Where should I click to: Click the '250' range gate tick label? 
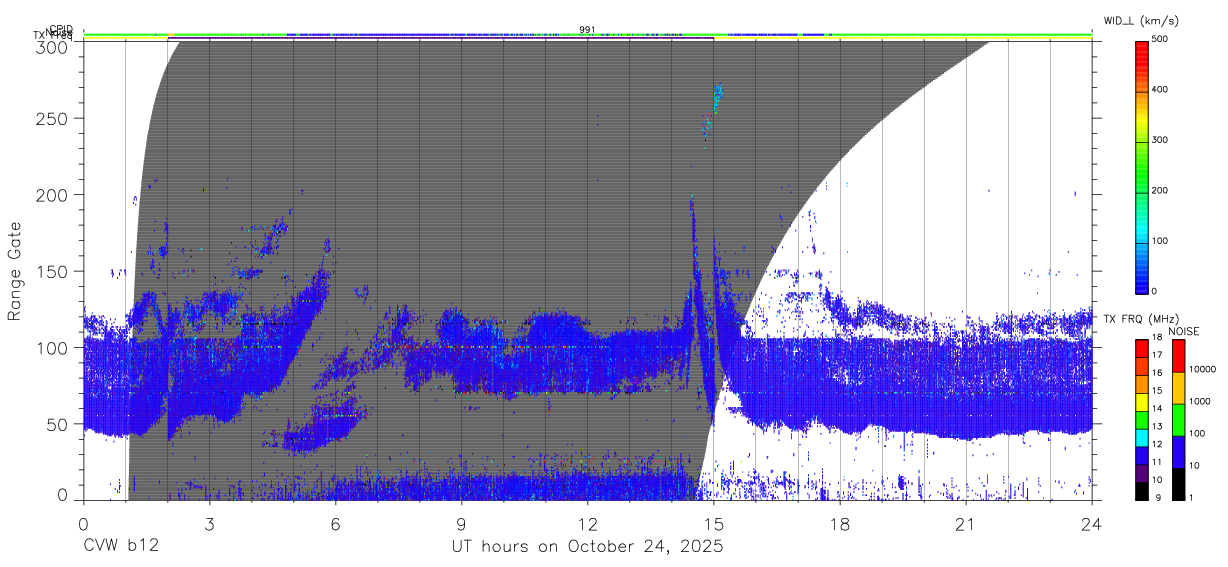click(x=54, y=118)
